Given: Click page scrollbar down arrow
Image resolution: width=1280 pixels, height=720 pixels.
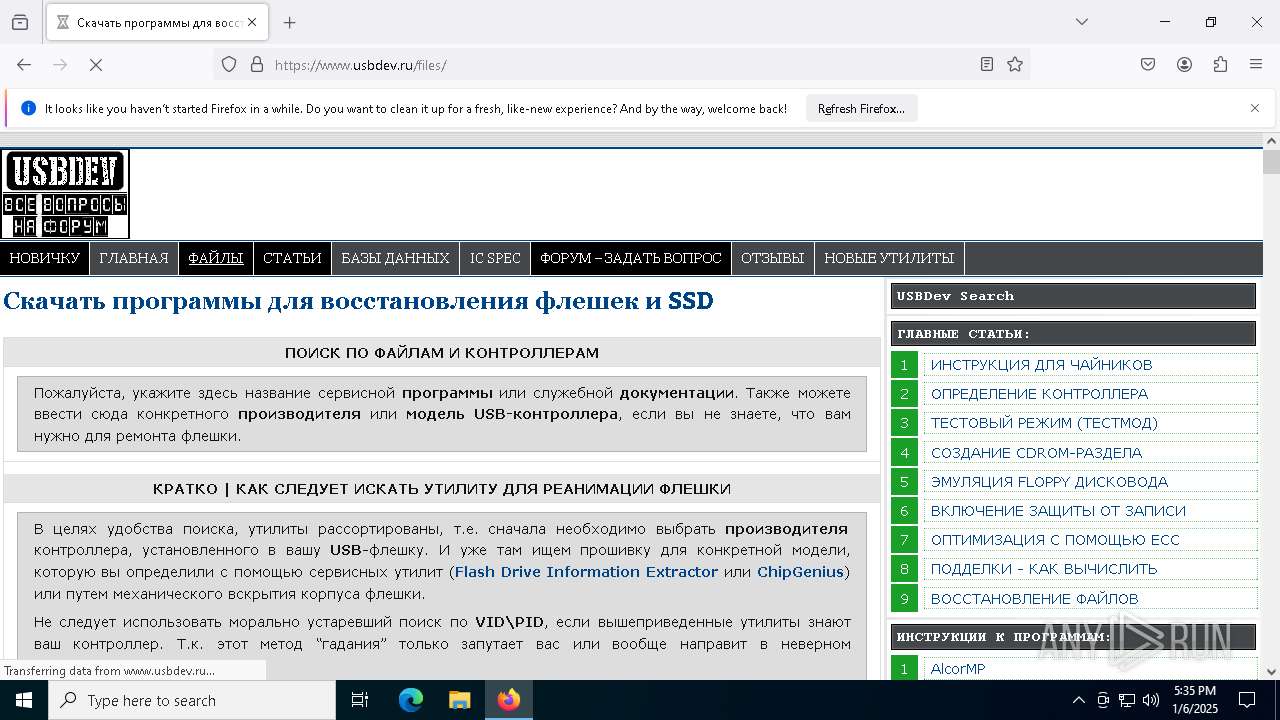Looking at the screenshot, I should (x=1271, y=672).
